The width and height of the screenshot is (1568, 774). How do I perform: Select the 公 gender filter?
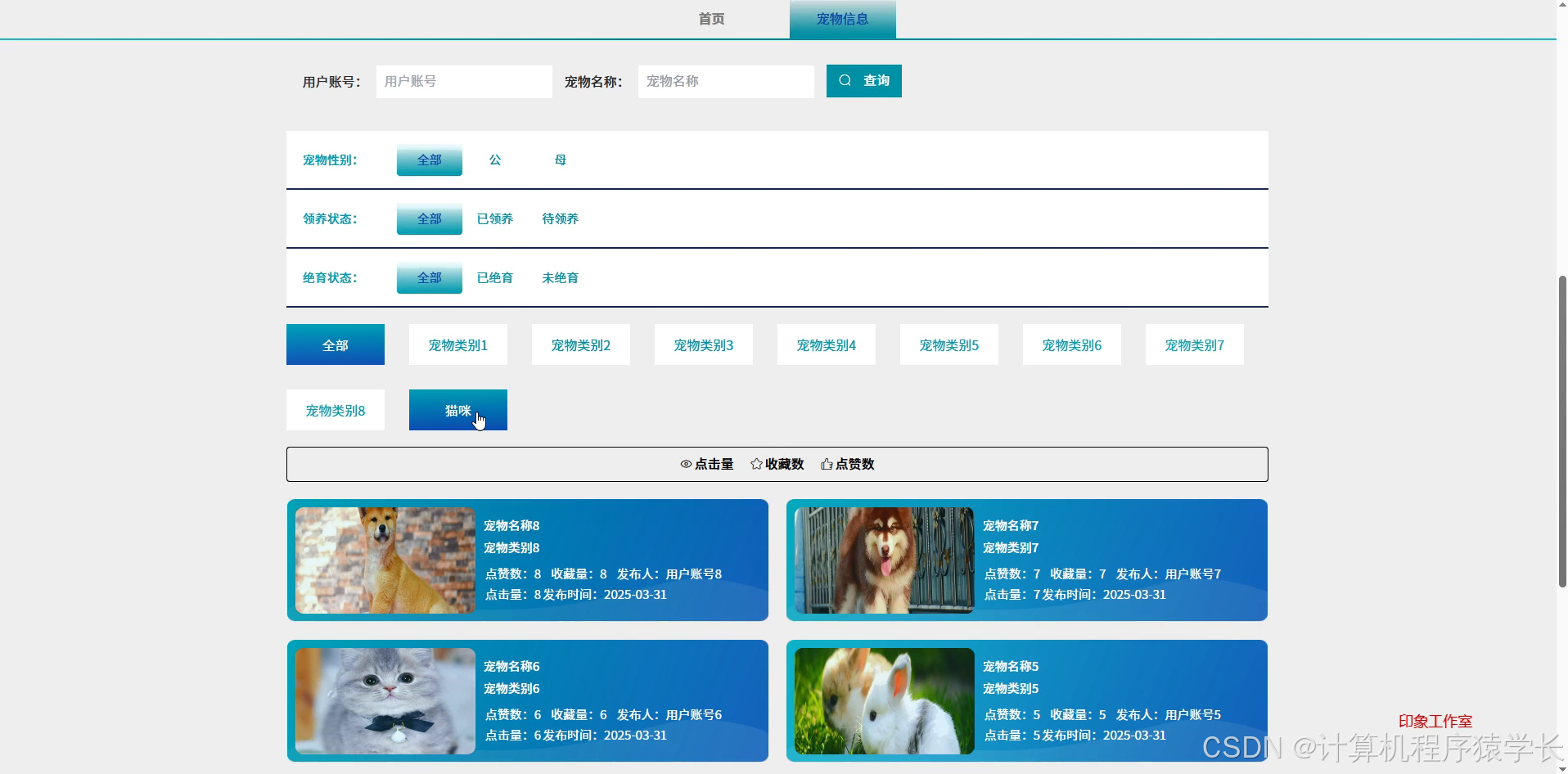494,160
